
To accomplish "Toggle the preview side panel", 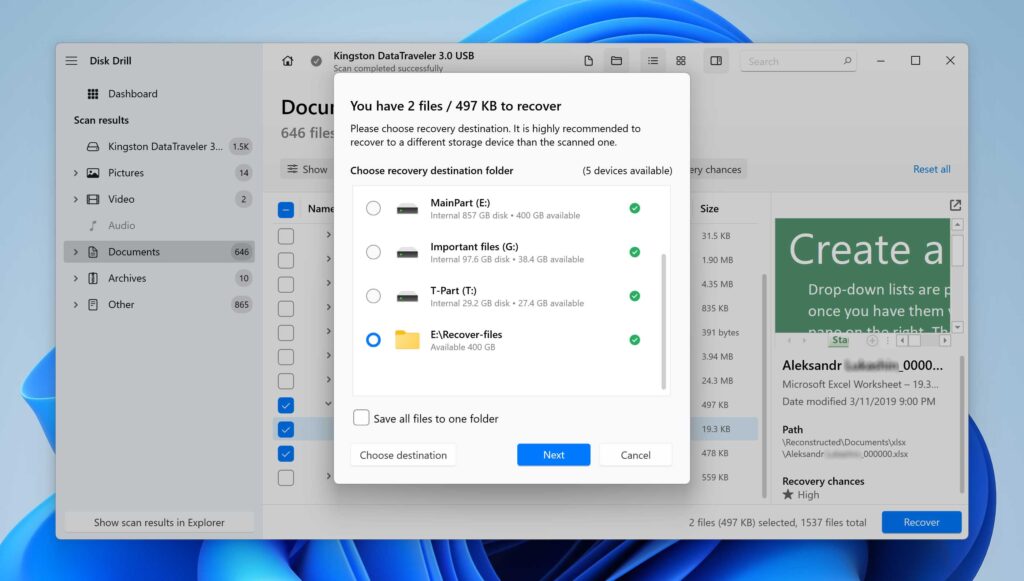I will tap(716, 60).
